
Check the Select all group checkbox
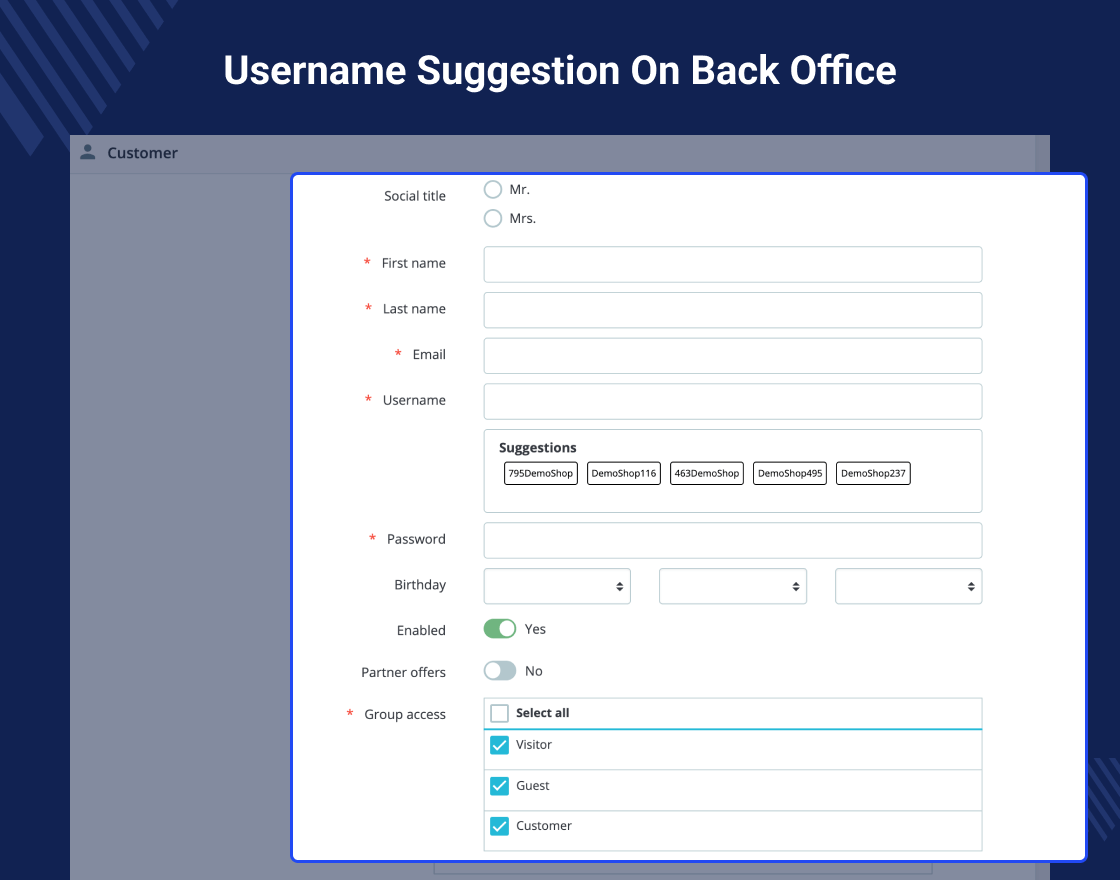click(x=499, y=713)
